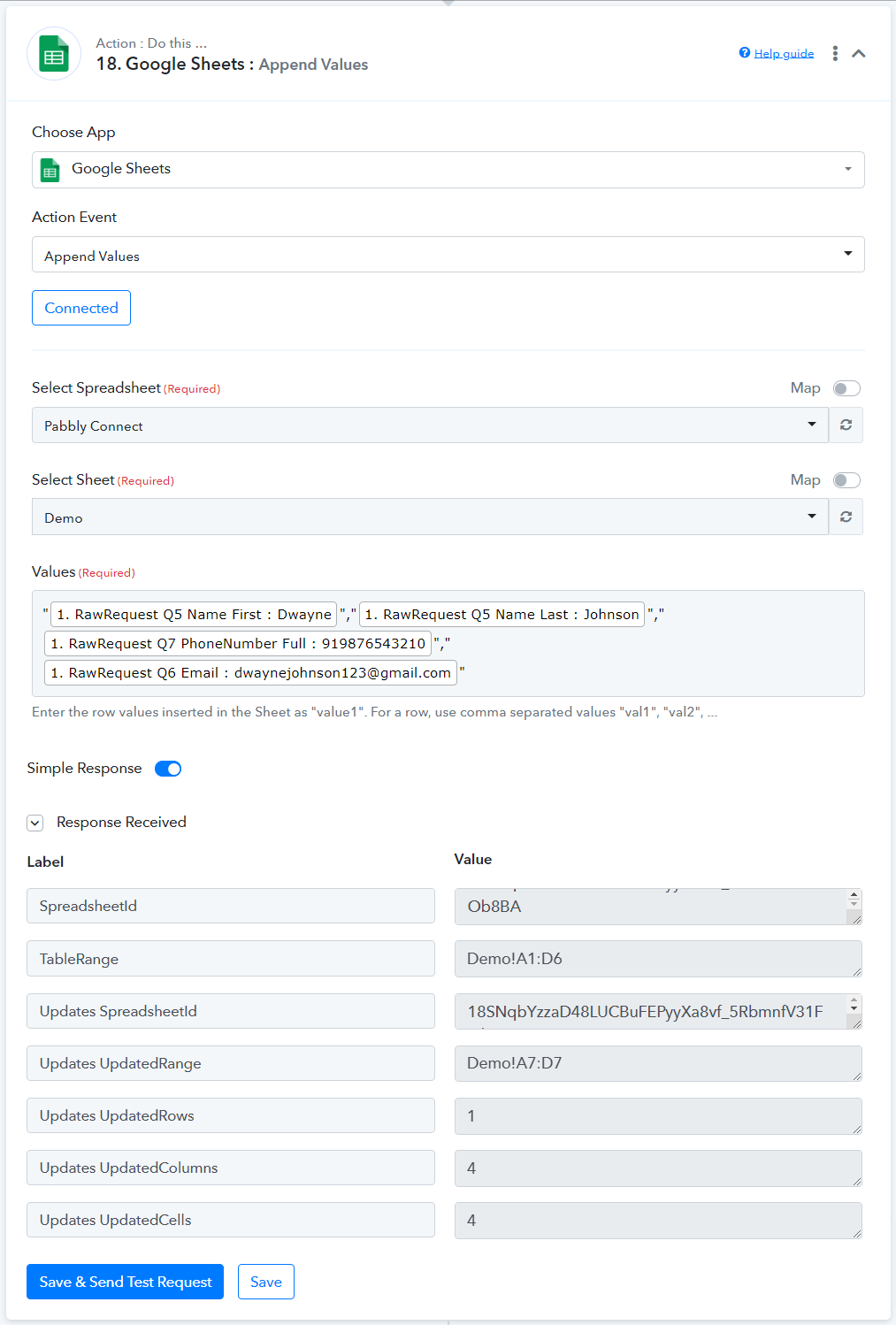The width and height of the screenshot is (896, 1325).
Task: Click the Google Sheets step icon in header
Action: 54,54
